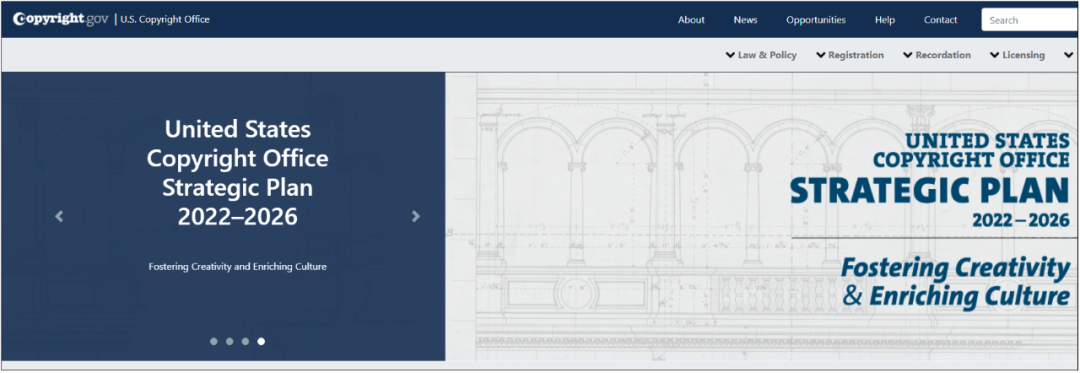1080x373 pixels.
Task: Open the Opportunities page link
Action: [x=816, y=20]
